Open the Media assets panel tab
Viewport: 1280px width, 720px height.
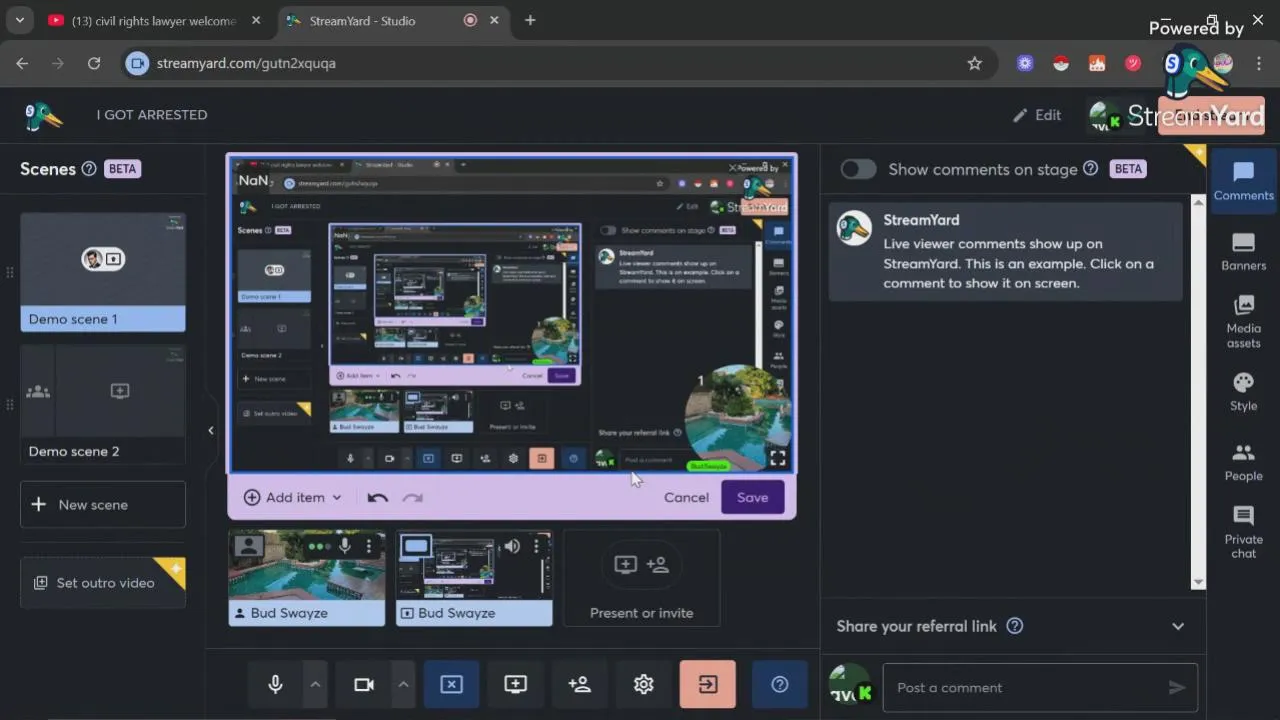tap(1243, 322)
